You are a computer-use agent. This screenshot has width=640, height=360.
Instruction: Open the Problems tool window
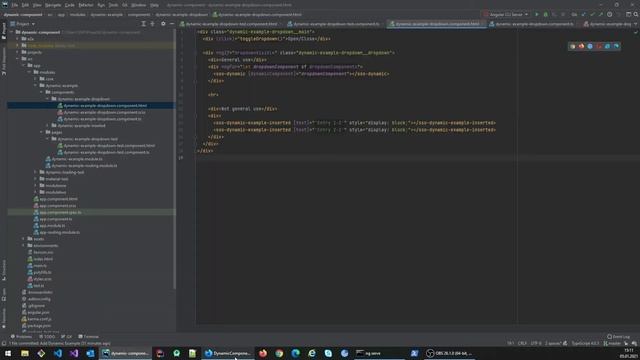21,337
